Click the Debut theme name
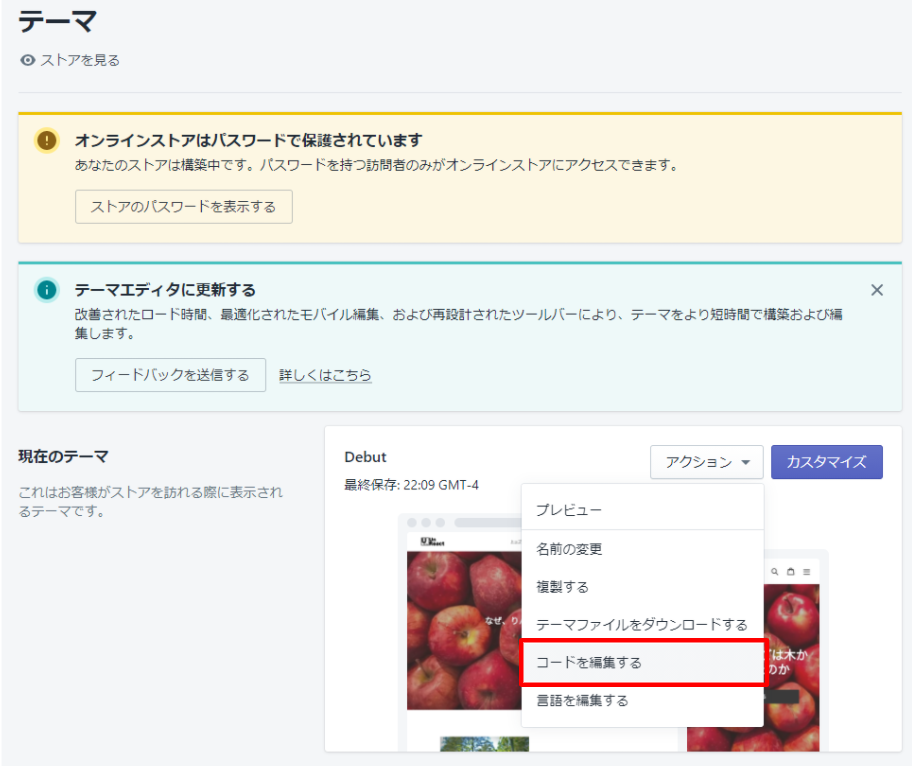 (x=365, y=457)
